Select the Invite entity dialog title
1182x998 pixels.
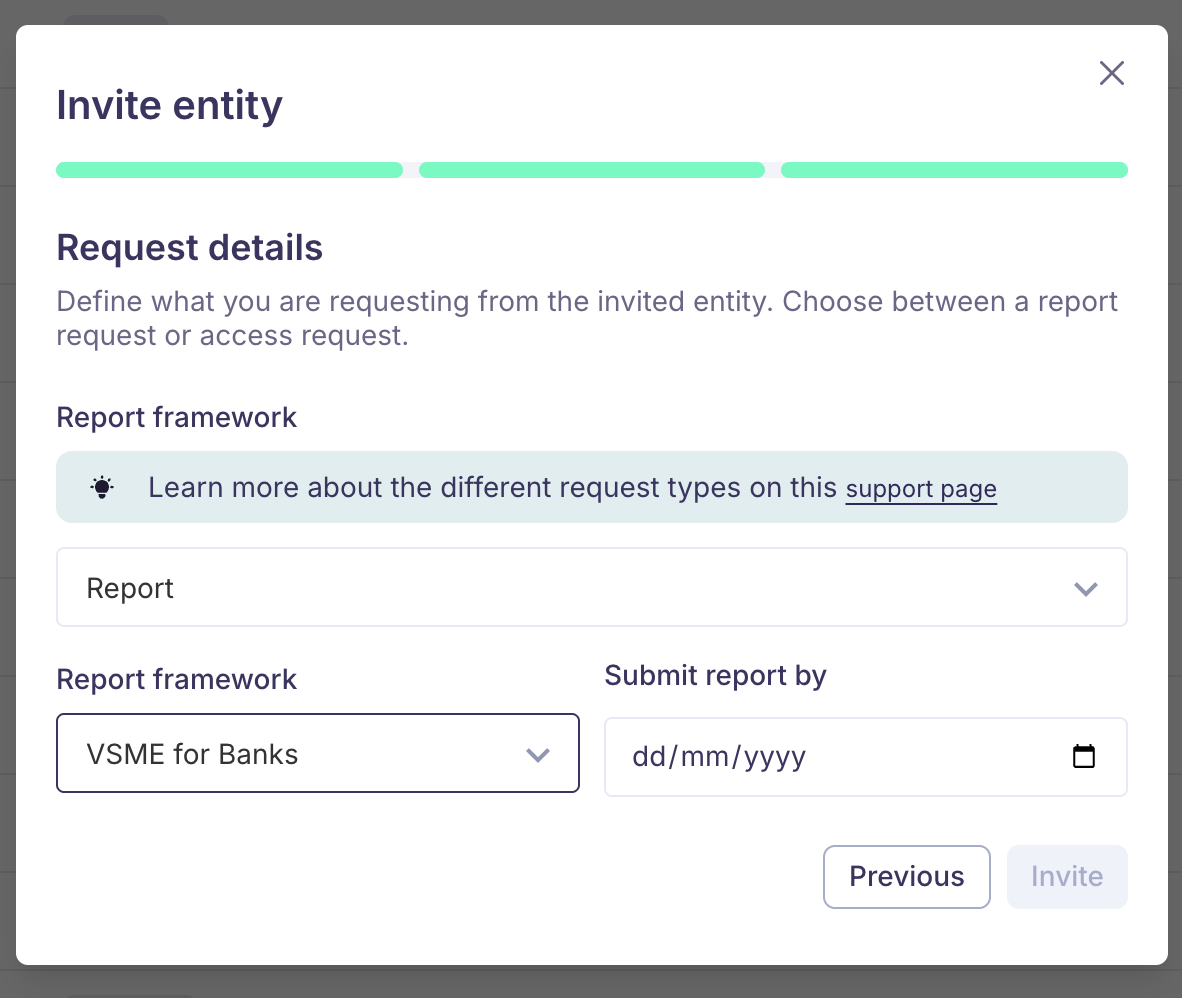[169, 105]
